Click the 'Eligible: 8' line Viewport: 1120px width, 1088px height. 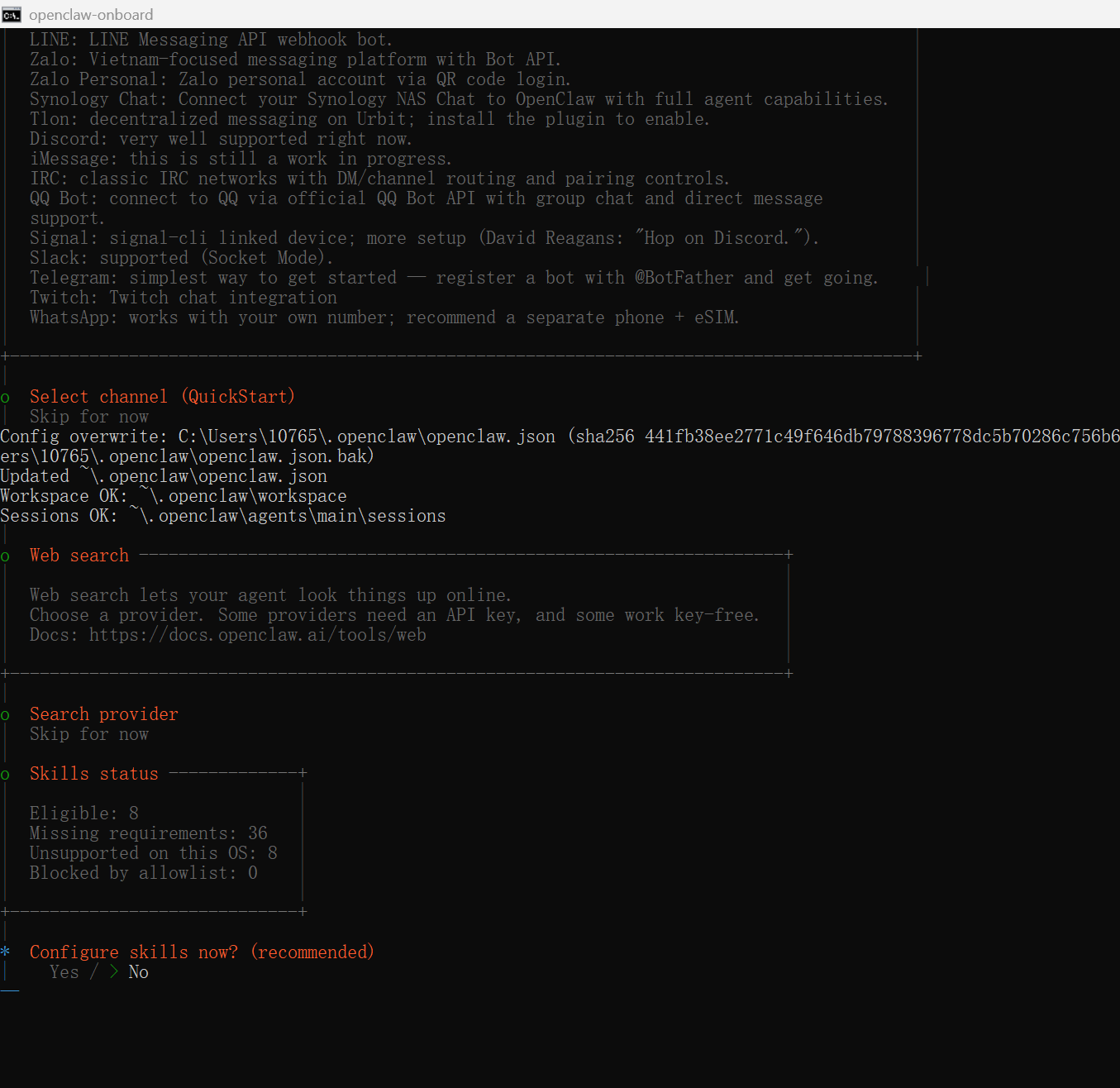84,814
